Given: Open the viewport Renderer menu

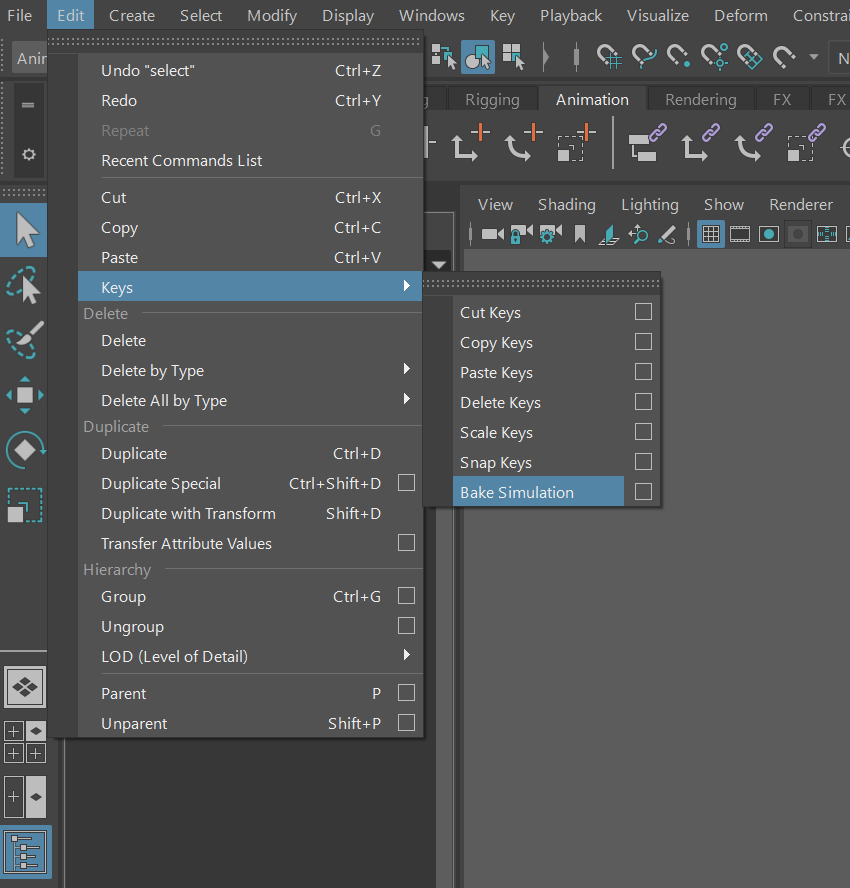Looking at the screenshot, I should [x=801, y=204].
